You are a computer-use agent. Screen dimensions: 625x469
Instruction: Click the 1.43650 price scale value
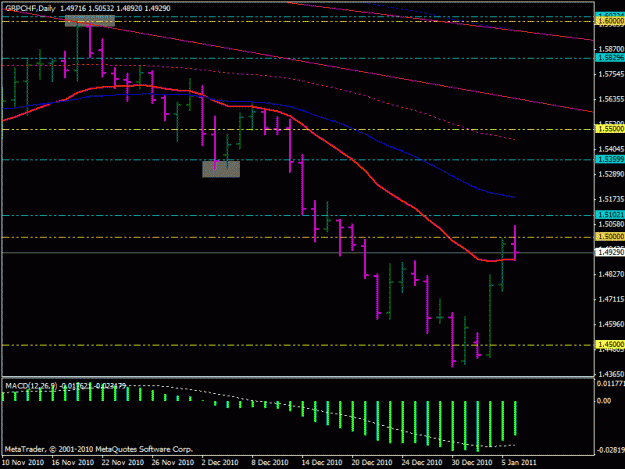click(611, 374)
